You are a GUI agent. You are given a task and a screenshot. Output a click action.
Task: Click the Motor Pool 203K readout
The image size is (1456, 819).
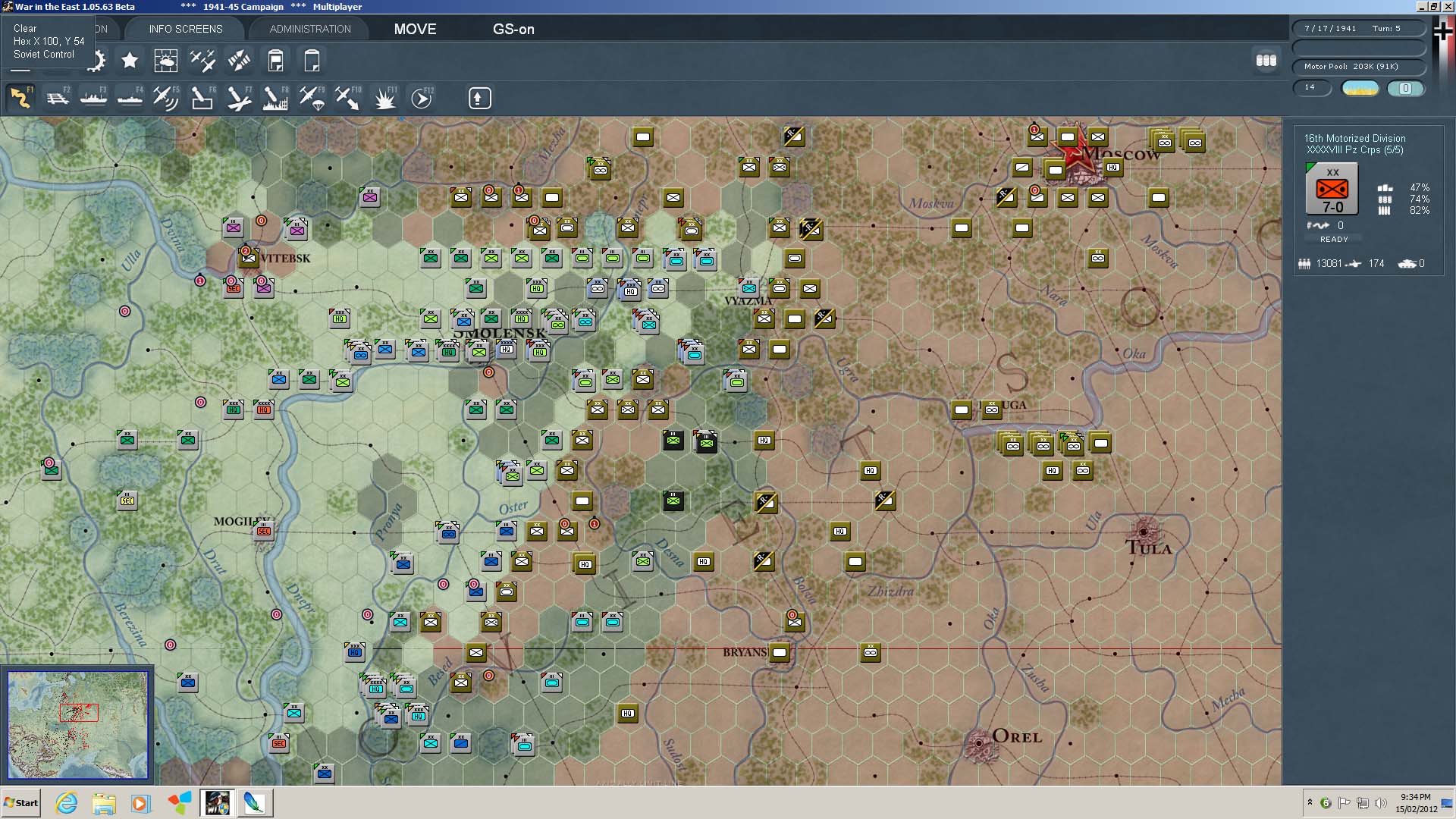click(x=1359, y=66)
